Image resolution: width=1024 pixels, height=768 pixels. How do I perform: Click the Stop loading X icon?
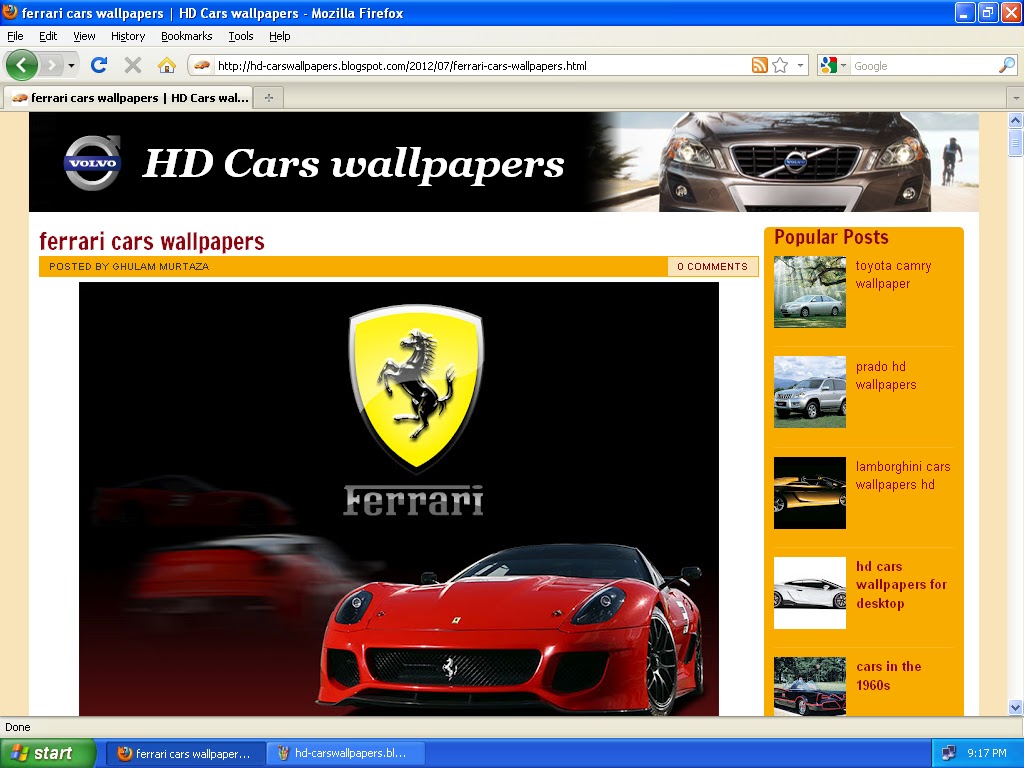point(133,65)
